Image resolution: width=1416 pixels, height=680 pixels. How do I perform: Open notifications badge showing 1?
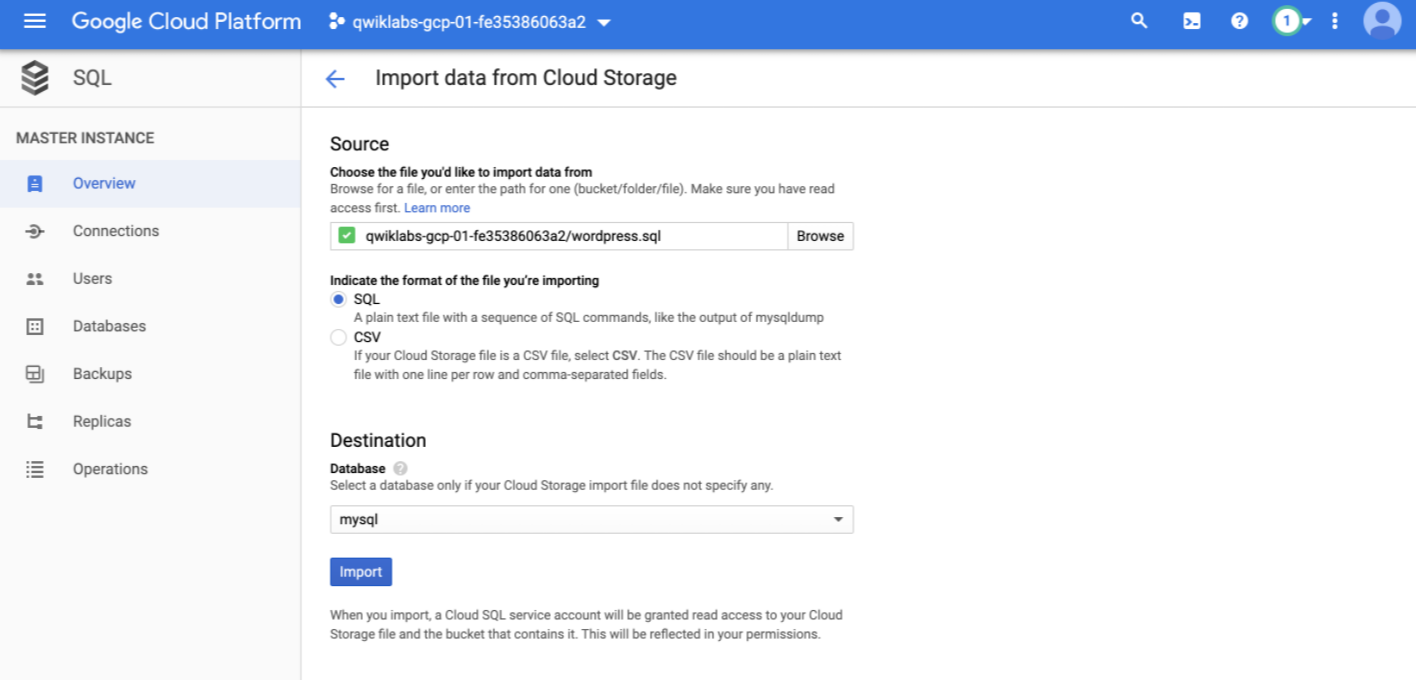[1287, 21]
